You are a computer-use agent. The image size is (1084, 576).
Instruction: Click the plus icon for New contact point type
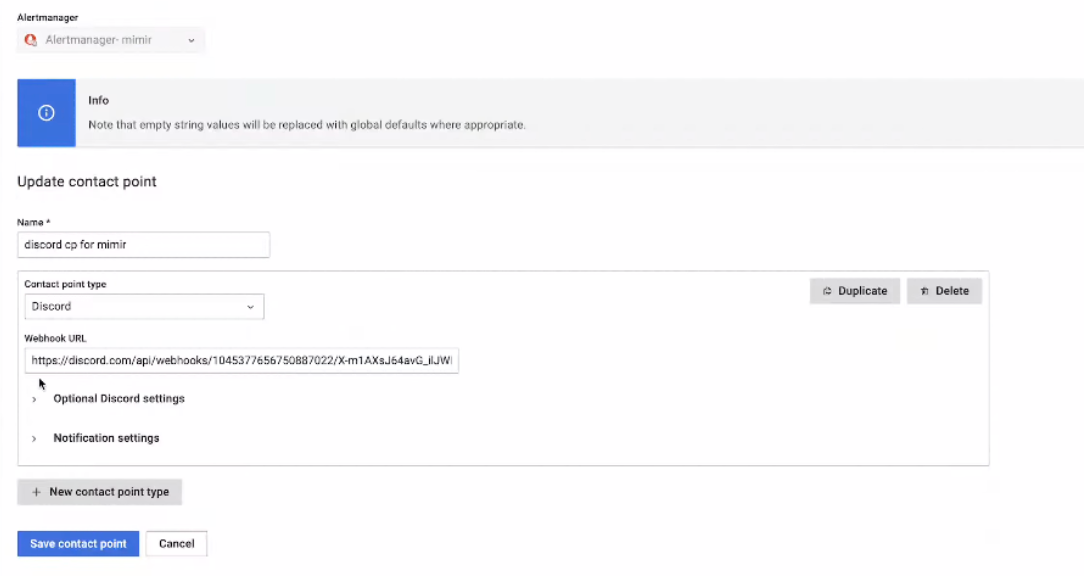pos(36,492)
